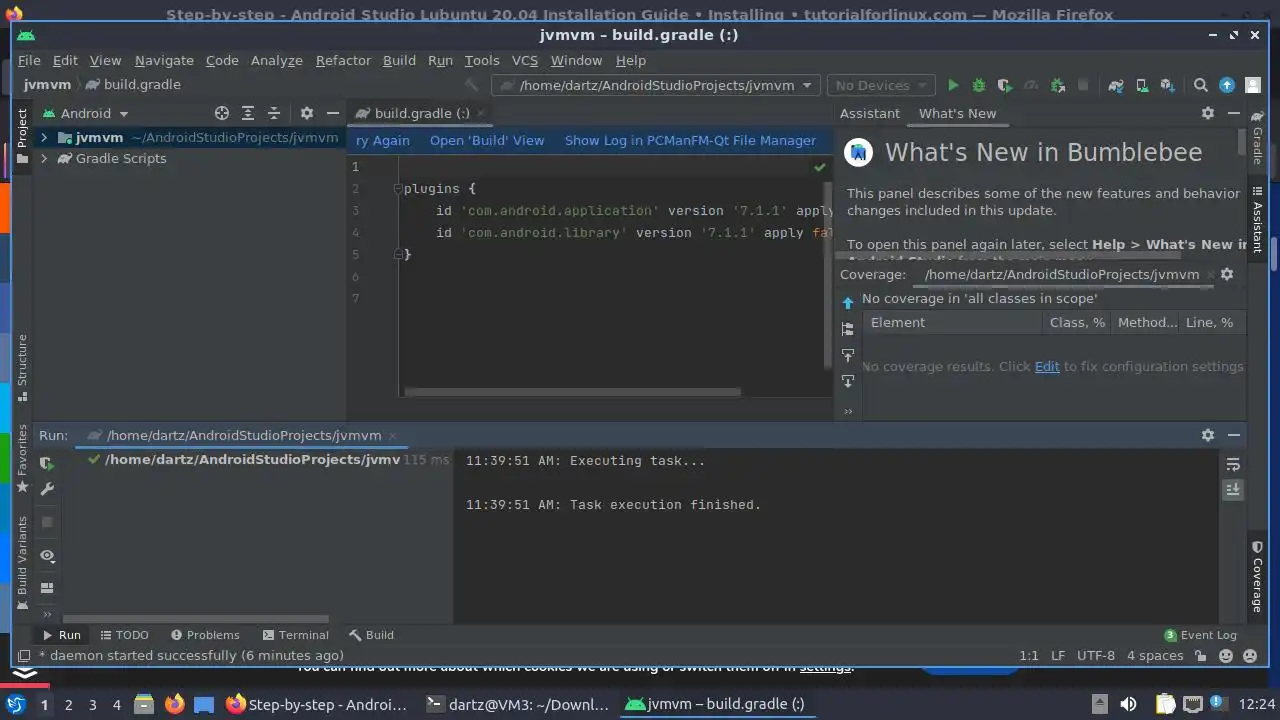Open the SDK Manager toolbar icon
The height and width of the screenshot is (720, 1280).
click(1167, 86)
